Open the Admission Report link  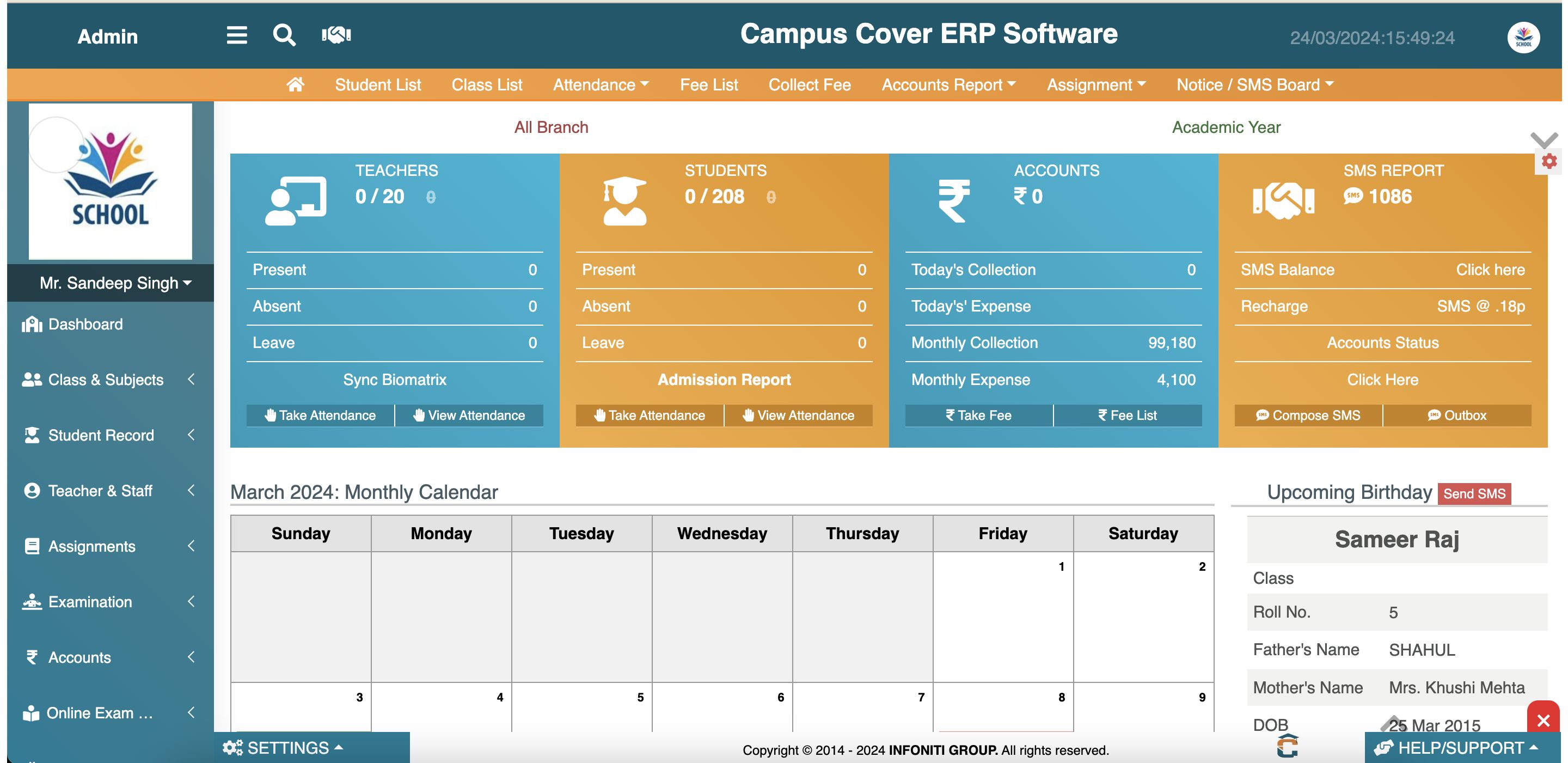coord(724,380)
